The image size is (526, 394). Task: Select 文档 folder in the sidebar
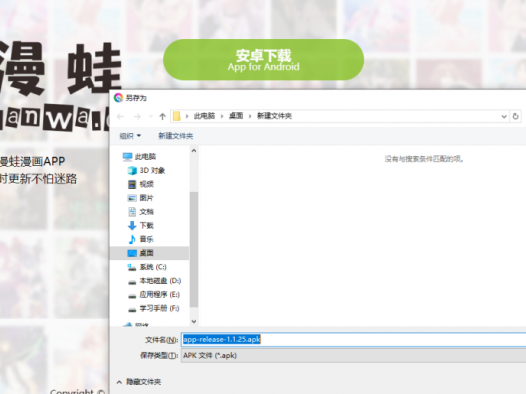(141, 212)
